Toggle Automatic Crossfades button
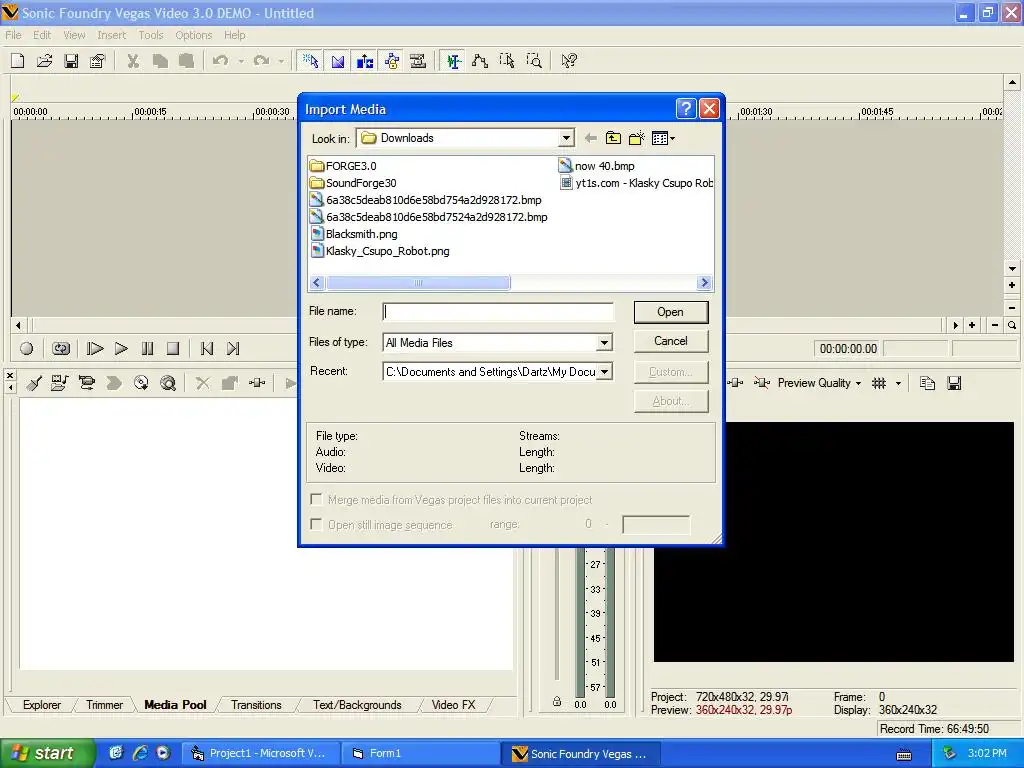Screen dimensions: 1024x768 (338, 61)
